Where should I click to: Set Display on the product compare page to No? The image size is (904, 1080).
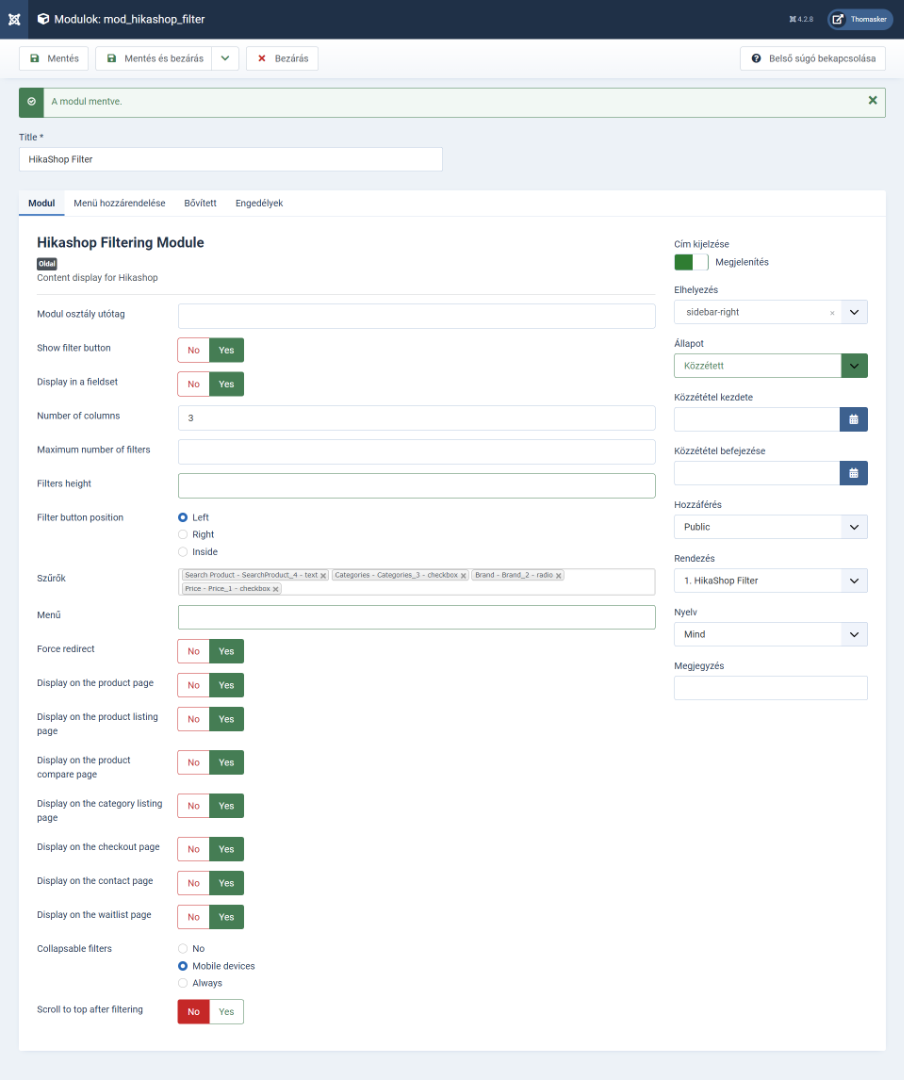tap(194, 762)
